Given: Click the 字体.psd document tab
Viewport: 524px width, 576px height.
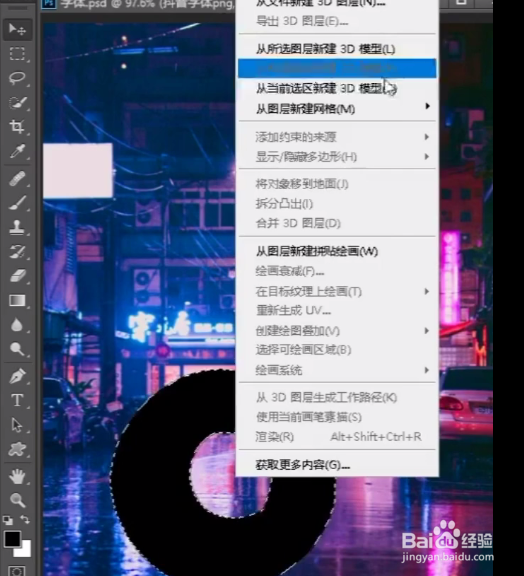Looking at the screenshot, I should [138, 4].
